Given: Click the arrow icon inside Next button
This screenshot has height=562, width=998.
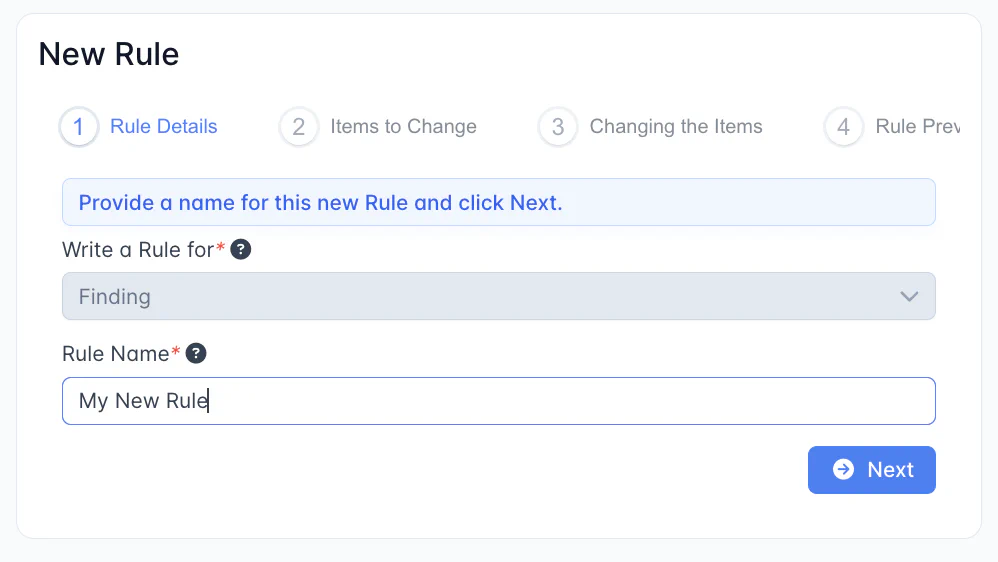Looking at the screenshot, I should 843,470.
